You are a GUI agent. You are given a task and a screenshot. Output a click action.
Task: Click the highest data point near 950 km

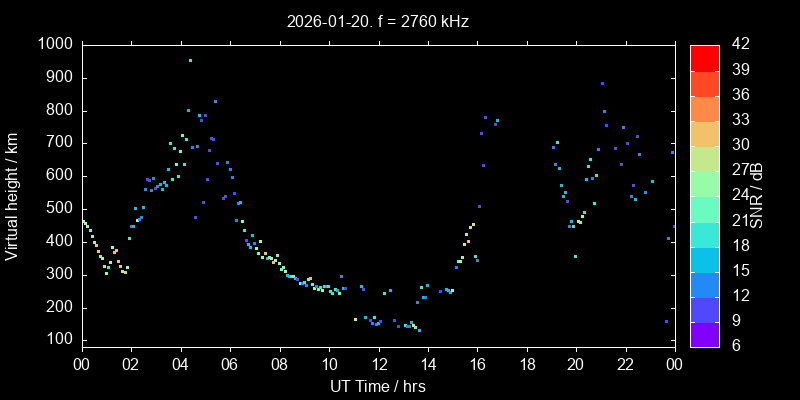click(190, 61)
